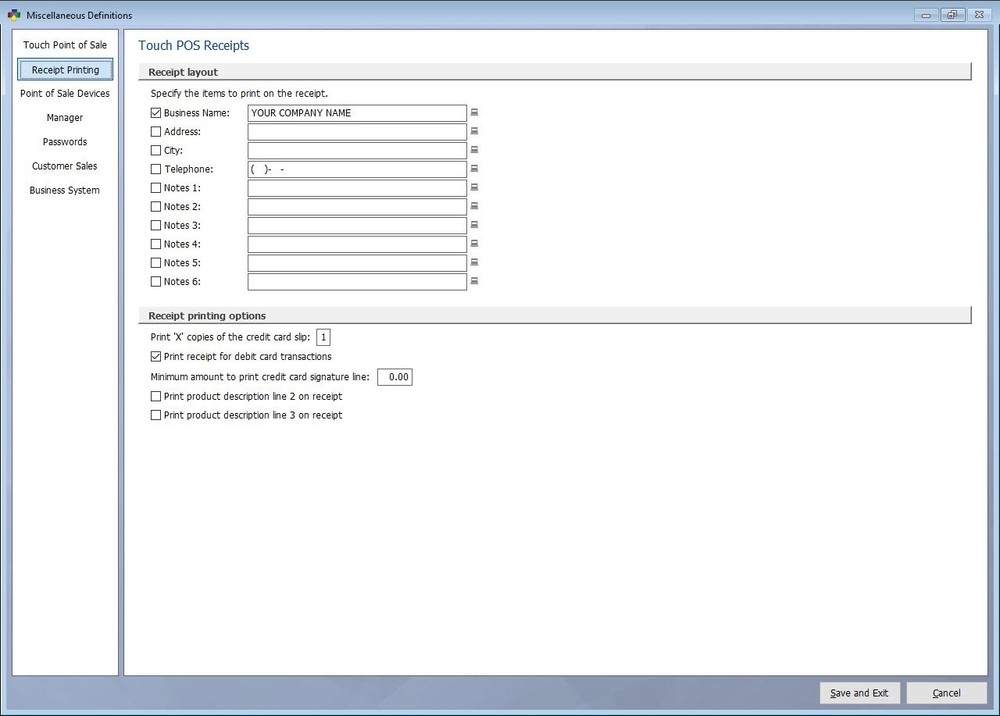Go to the Passwords section
The width and height of the screenshot is (1000, 716).
click(65, 142)
